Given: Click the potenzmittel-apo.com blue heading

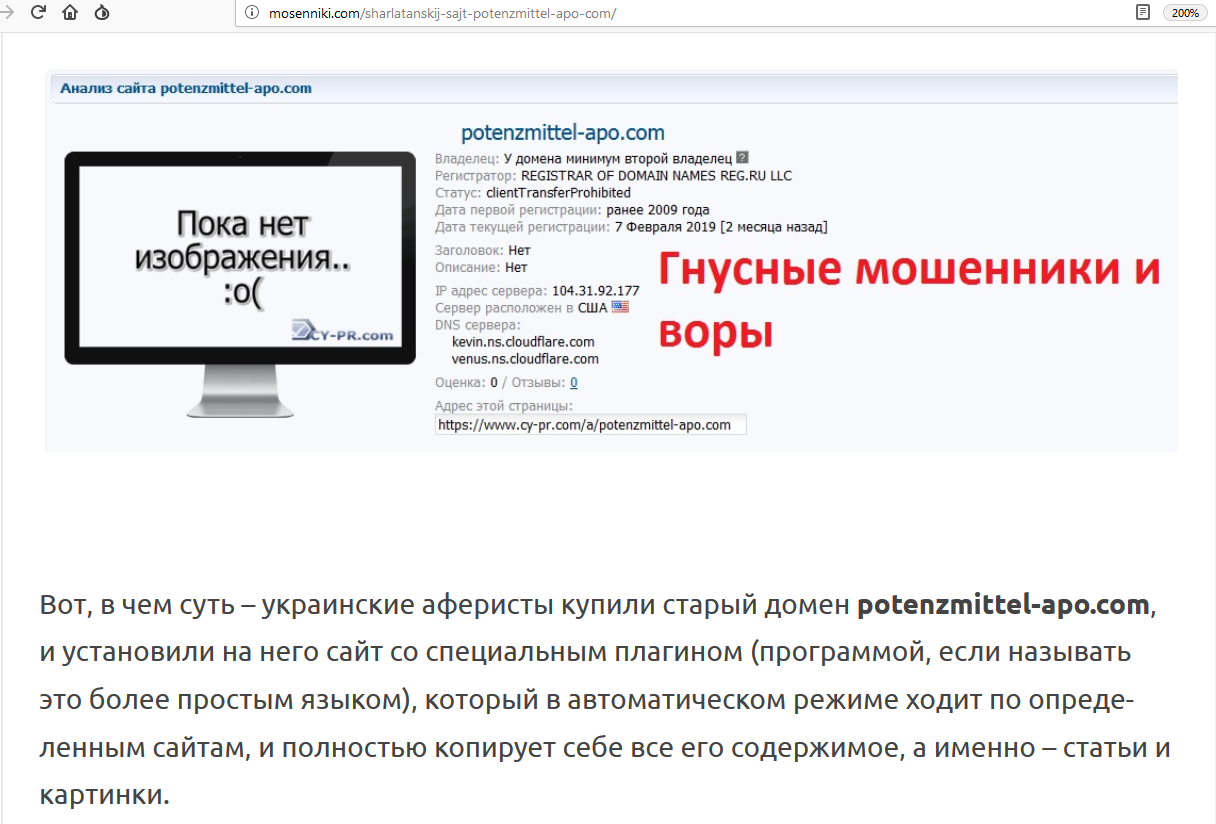Looking at the screenshot, I should point(562,133).
